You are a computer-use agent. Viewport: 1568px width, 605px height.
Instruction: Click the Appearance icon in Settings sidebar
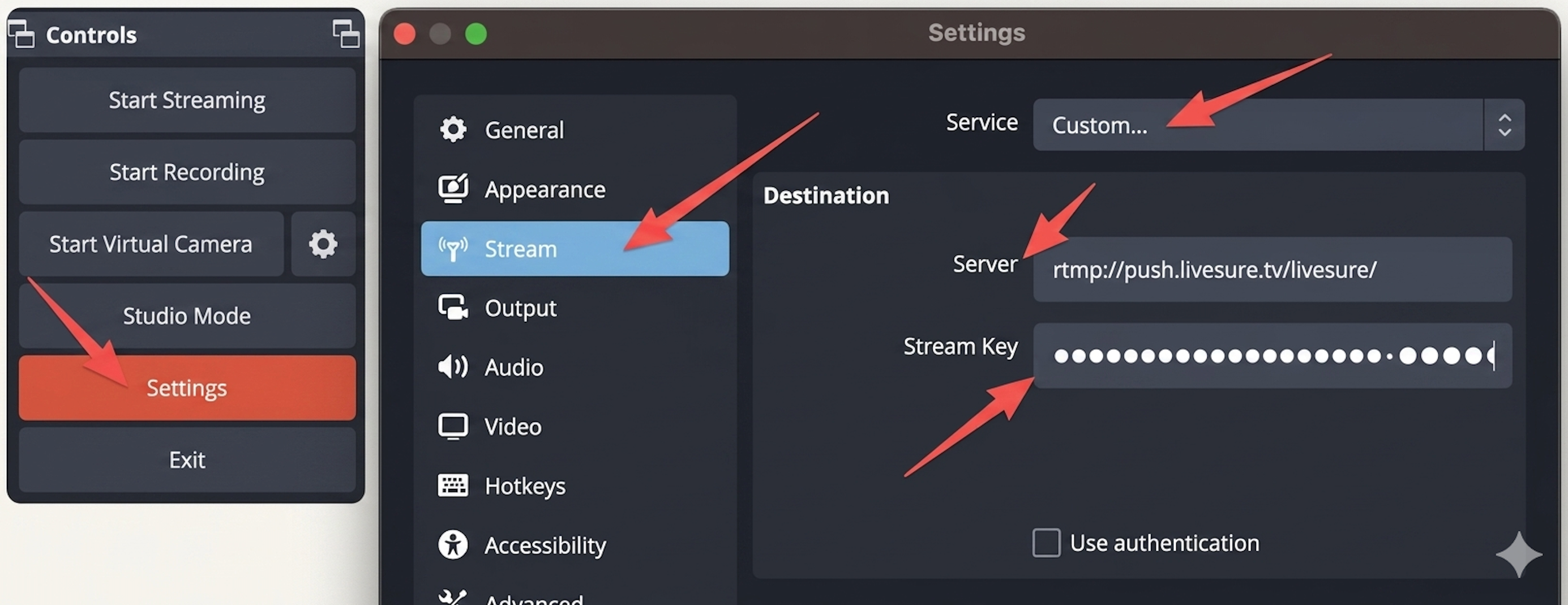pos(453,189)
